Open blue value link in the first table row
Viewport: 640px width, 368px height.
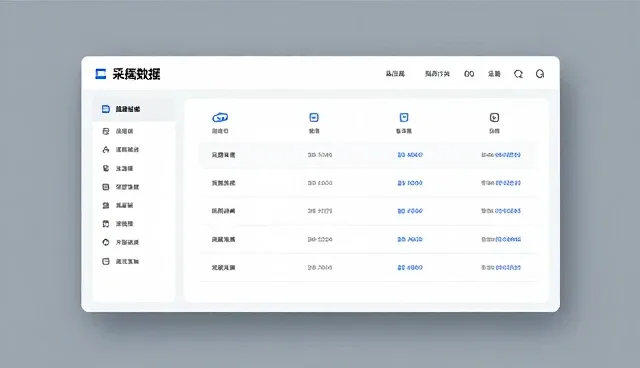pos(410,155)
